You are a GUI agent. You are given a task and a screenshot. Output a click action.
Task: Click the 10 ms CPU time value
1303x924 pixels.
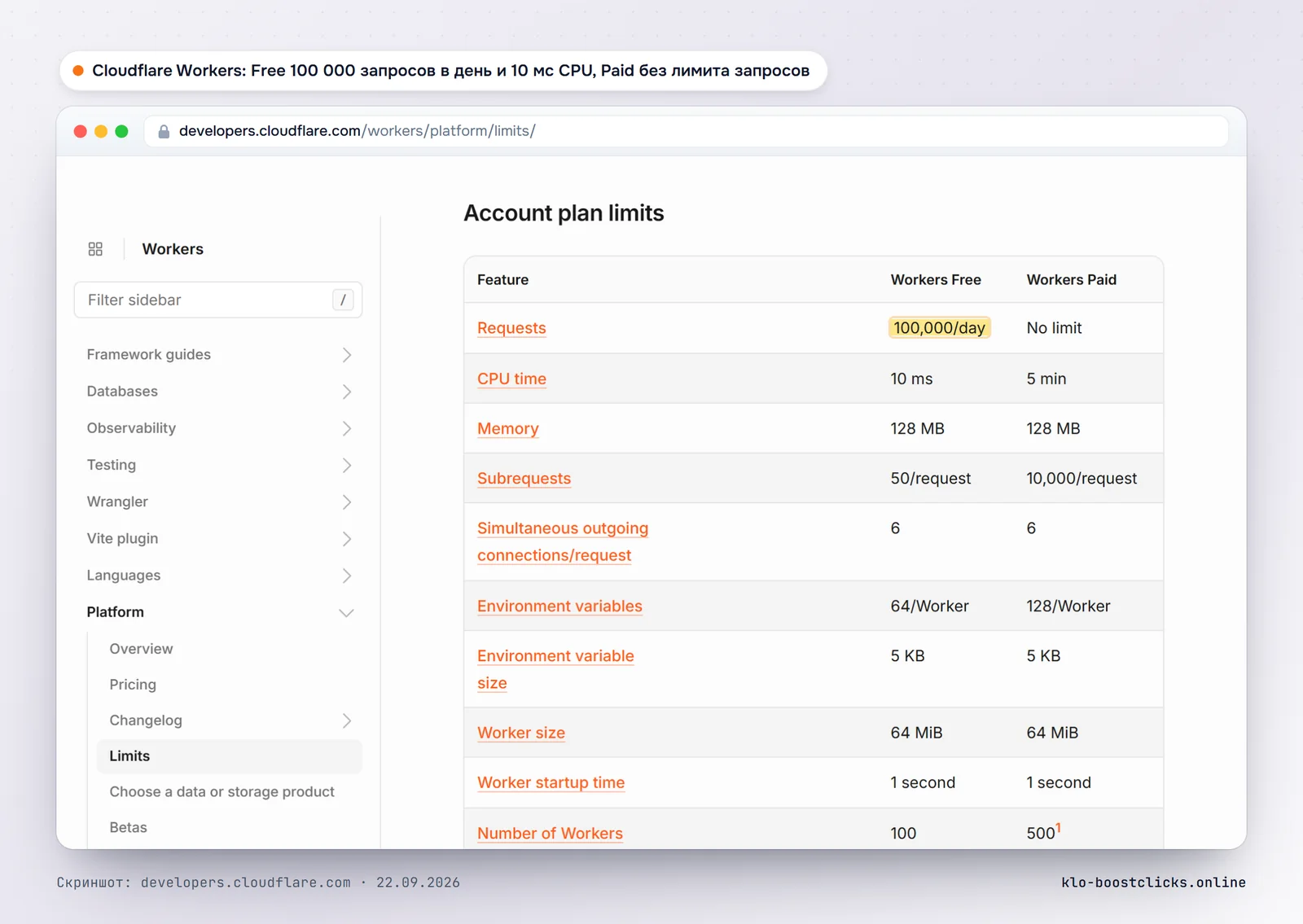tap(911, 379)
